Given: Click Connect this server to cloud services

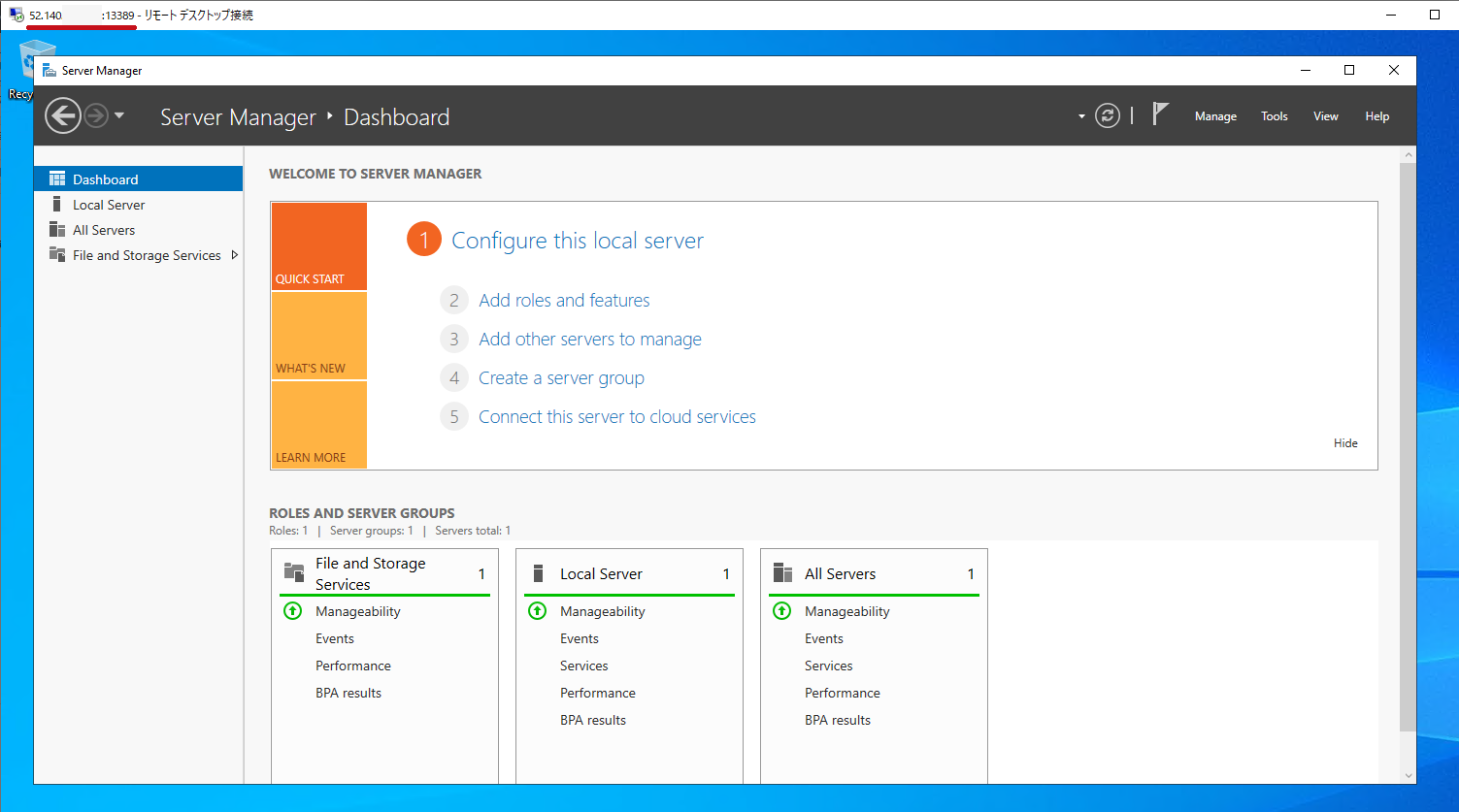Looking at the screenshot, I should [617, 417].
